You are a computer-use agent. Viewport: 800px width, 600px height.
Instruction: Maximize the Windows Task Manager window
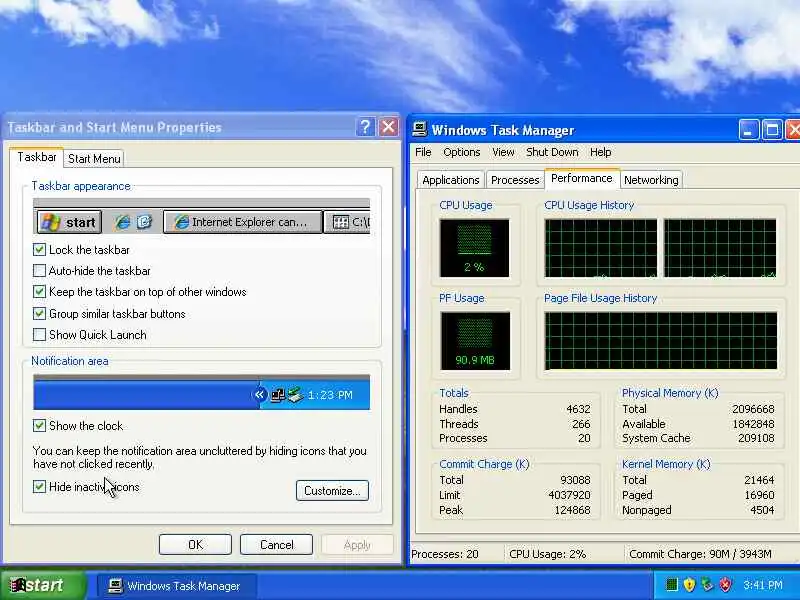(772, 130)
